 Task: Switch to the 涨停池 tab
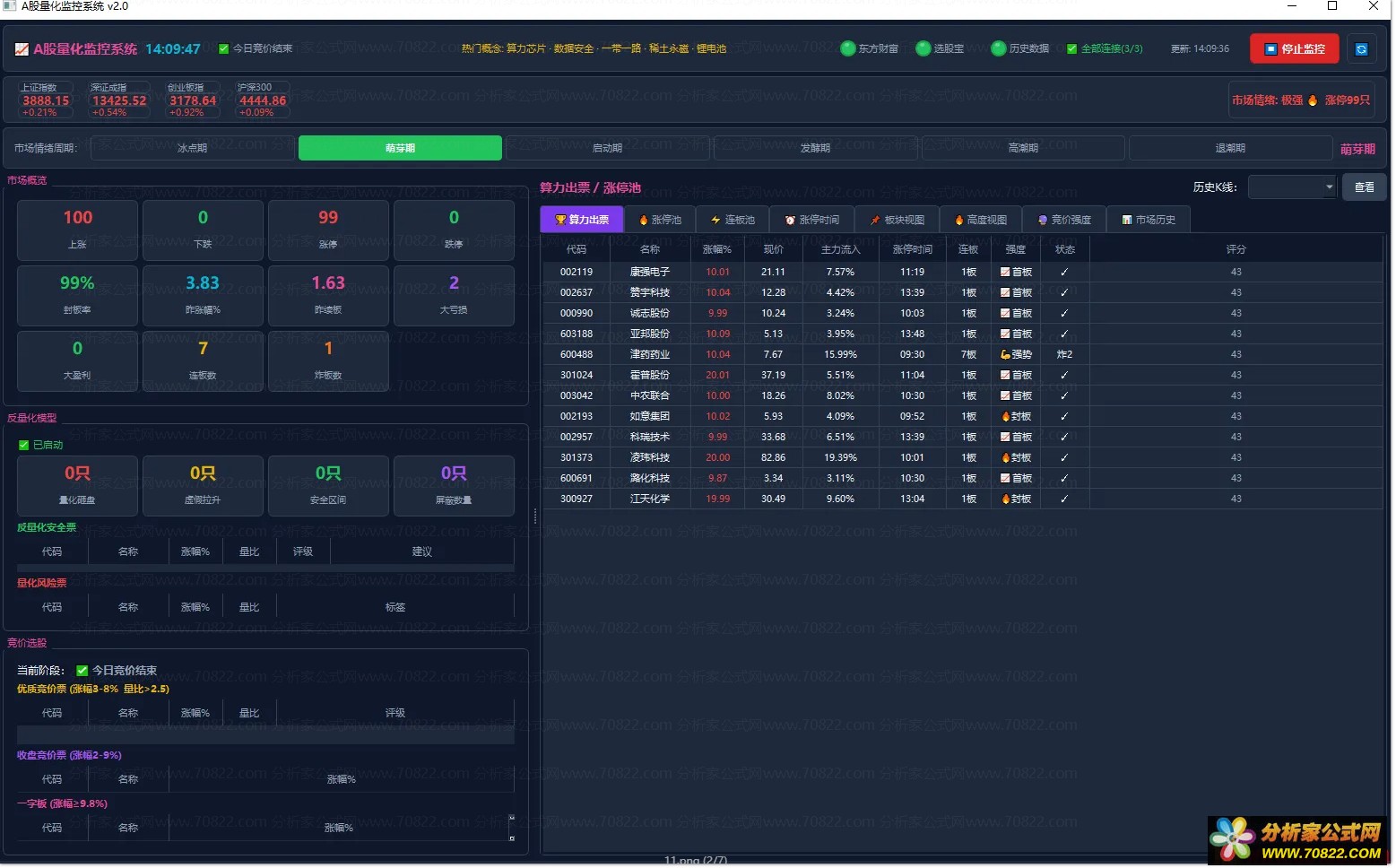point(660,220)
